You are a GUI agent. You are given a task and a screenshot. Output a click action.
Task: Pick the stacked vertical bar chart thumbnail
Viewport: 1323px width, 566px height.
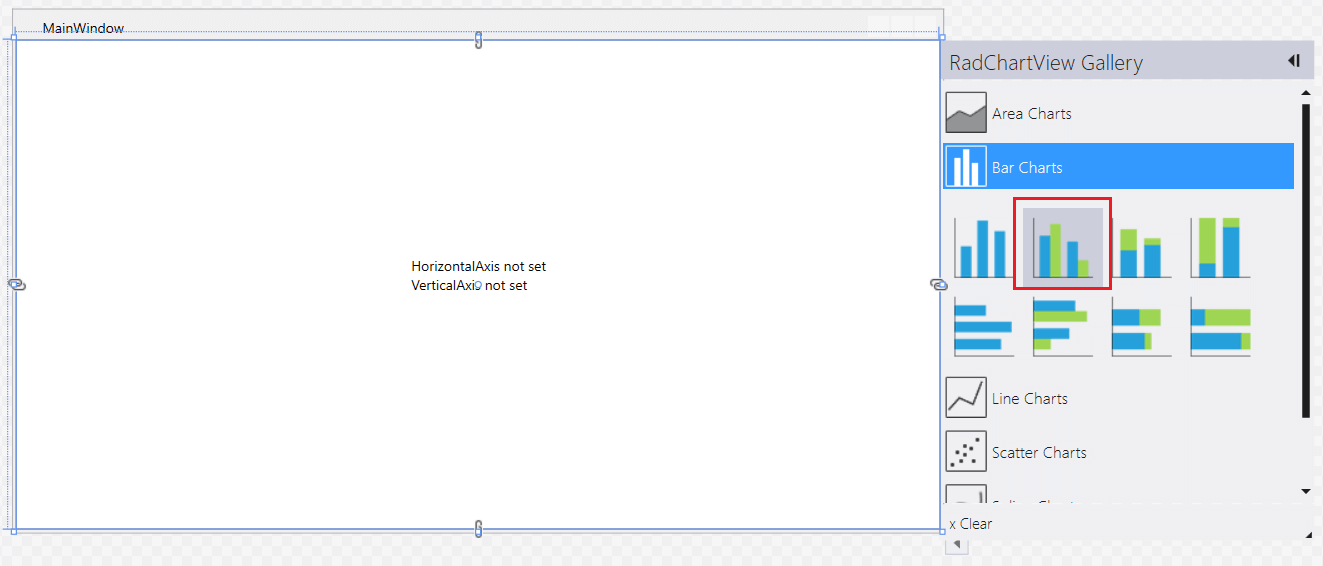coord(1141,247)
